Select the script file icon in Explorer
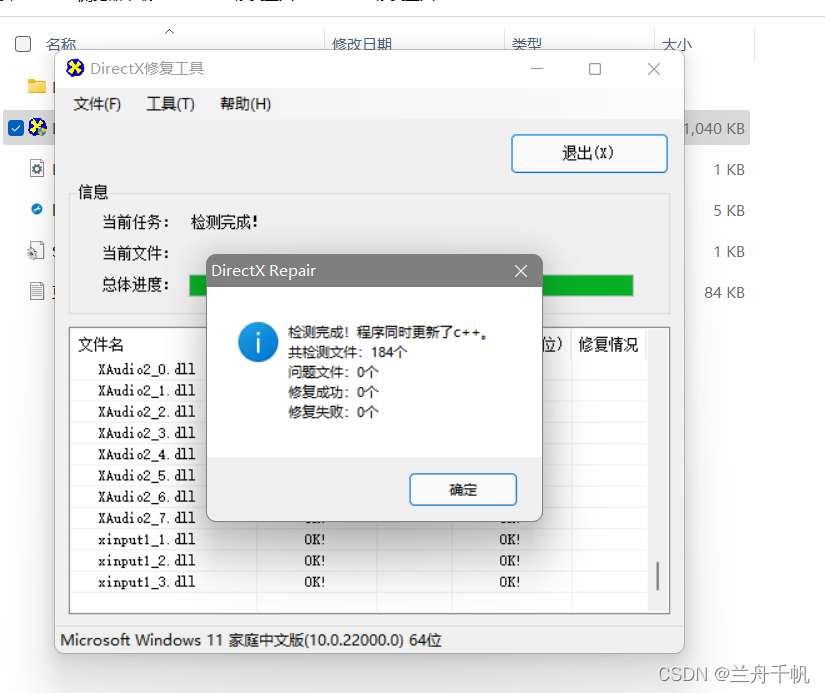 point(36,250)
